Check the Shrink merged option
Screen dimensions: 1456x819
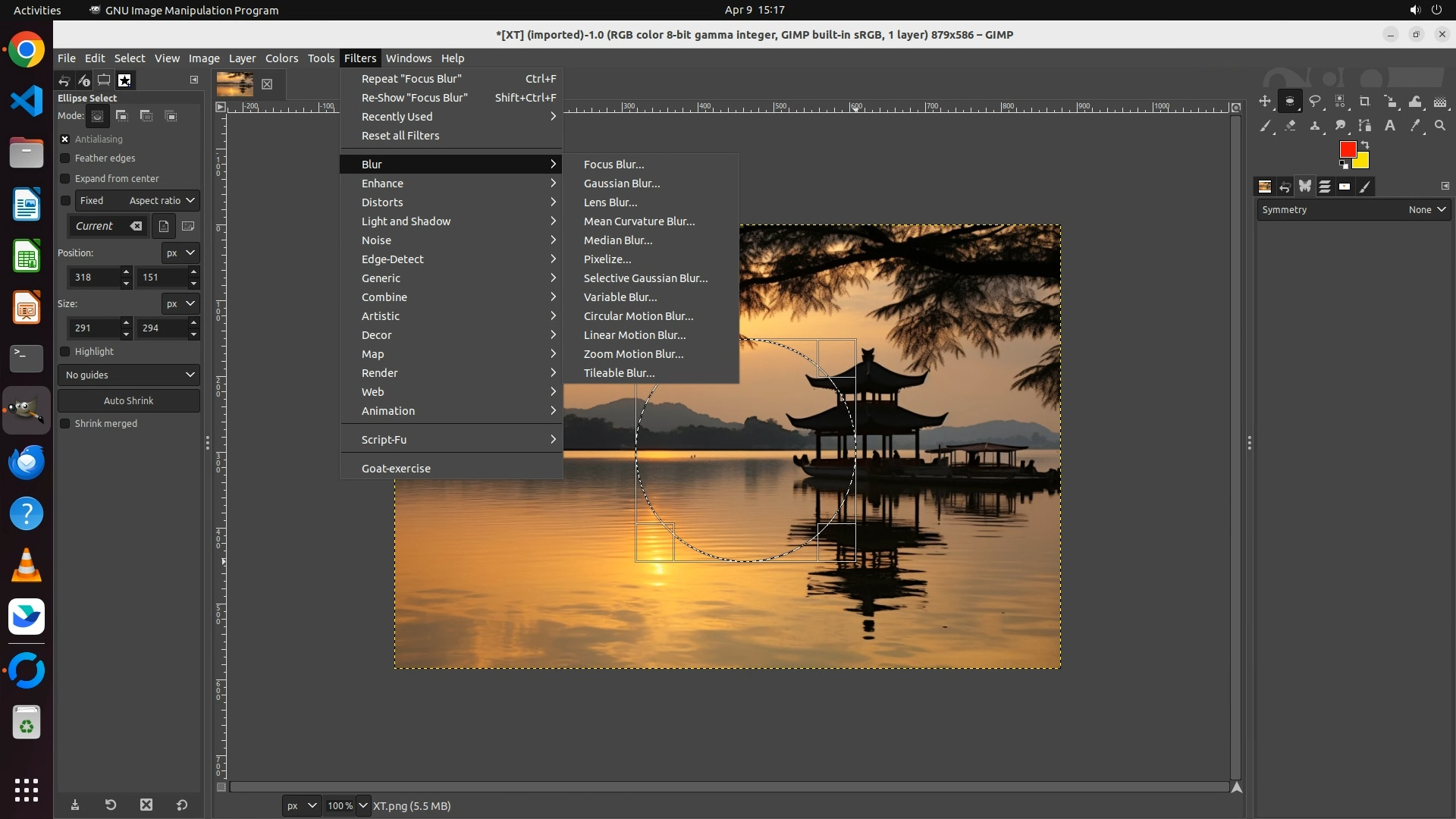65,424
